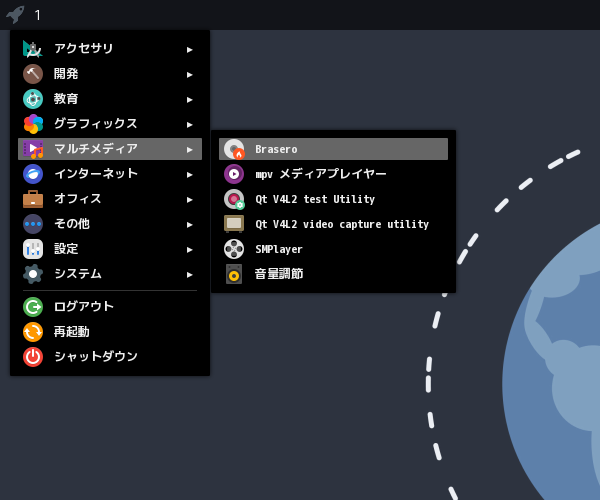Image resolution: width=600 pixels, height=500 pixels.
Task: Click the Brasero disc icon
Action: click(234, 149)
